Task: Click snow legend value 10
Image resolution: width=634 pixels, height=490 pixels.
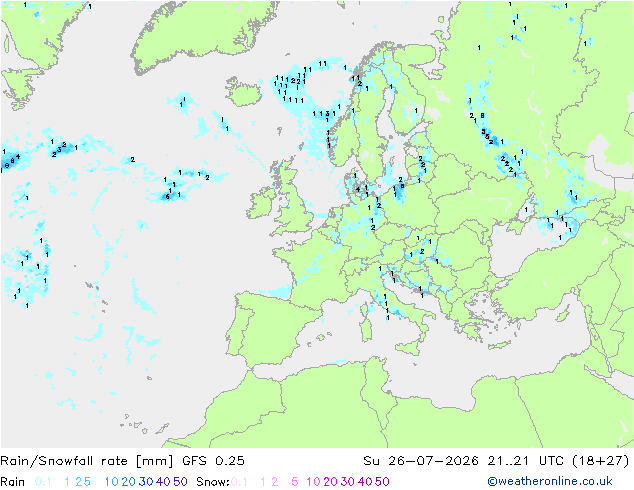Action: tap(313, 482)
